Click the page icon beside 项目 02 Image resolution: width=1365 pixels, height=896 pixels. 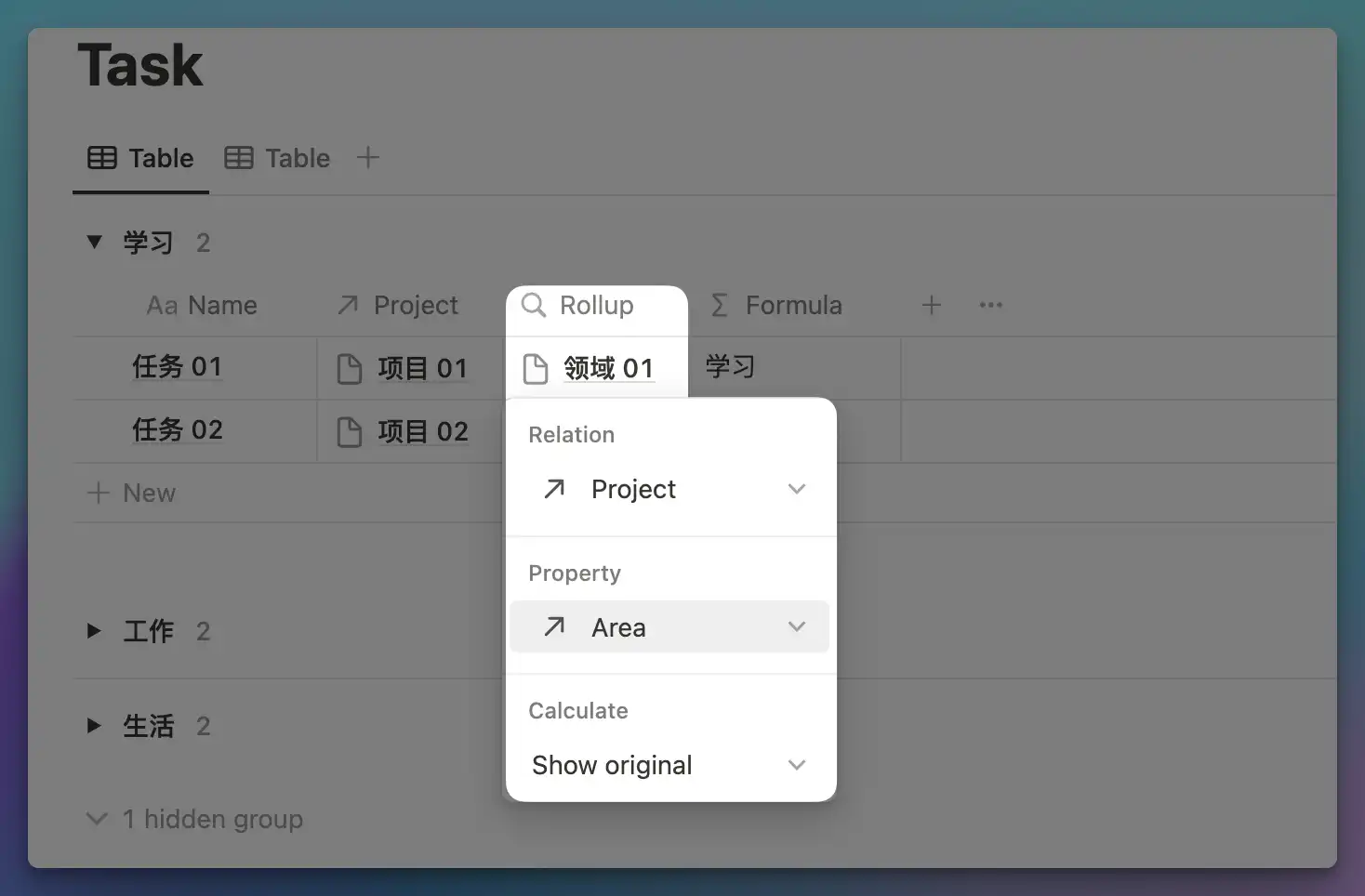tap(350, 432)
